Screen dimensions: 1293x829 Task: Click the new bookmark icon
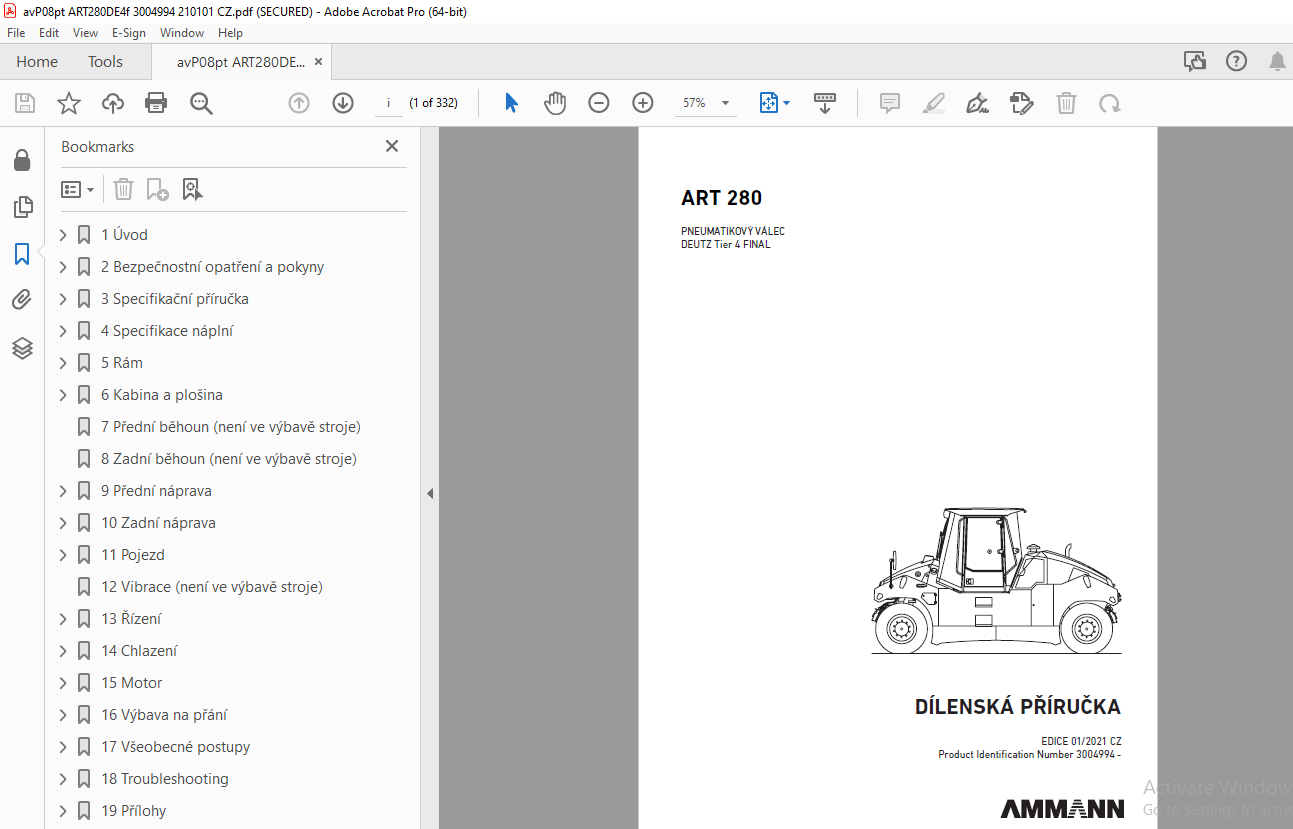tap(158, 189)
